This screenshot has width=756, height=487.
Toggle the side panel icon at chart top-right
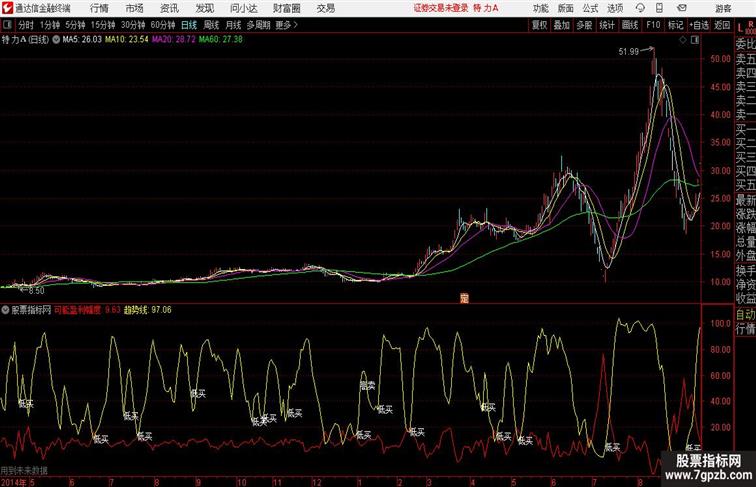click(695, 40)
